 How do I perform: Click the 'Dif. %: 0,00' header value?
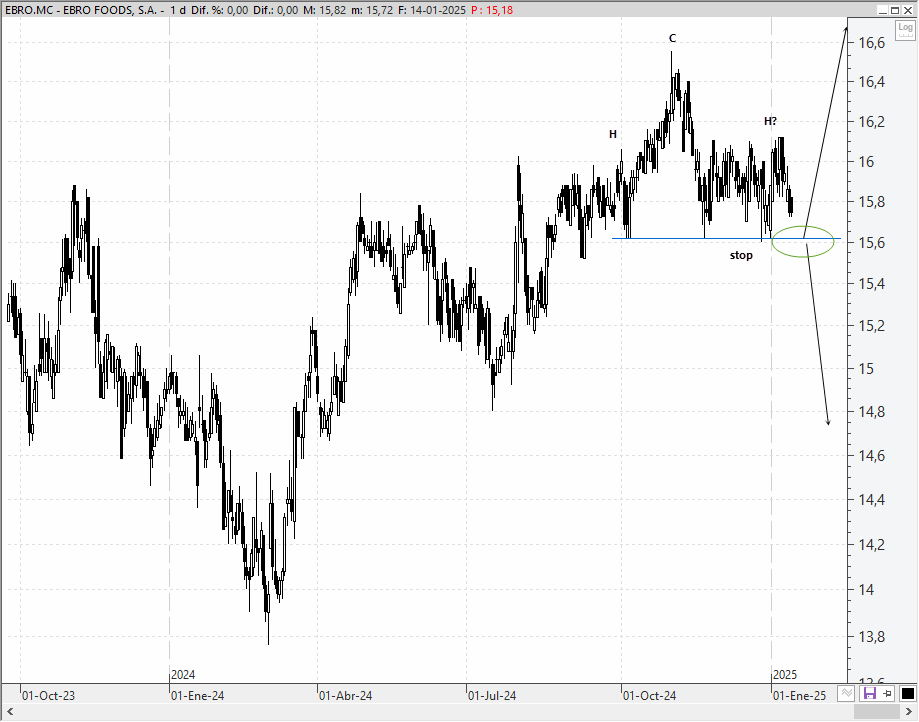[219, 10]
